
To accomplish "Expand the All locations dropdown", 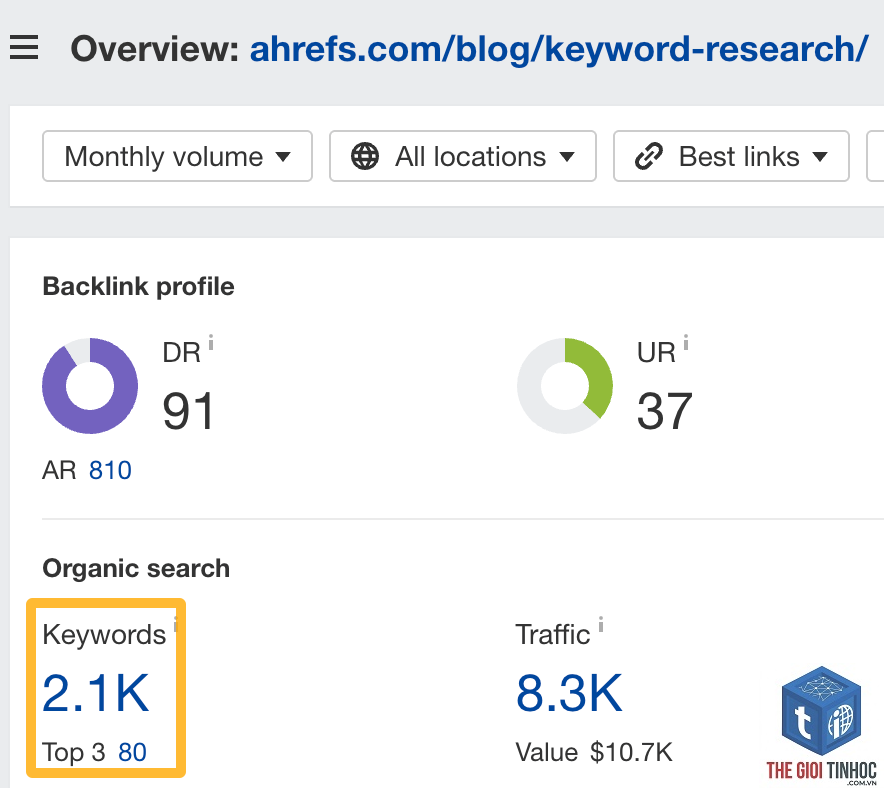I will [463, 156].
